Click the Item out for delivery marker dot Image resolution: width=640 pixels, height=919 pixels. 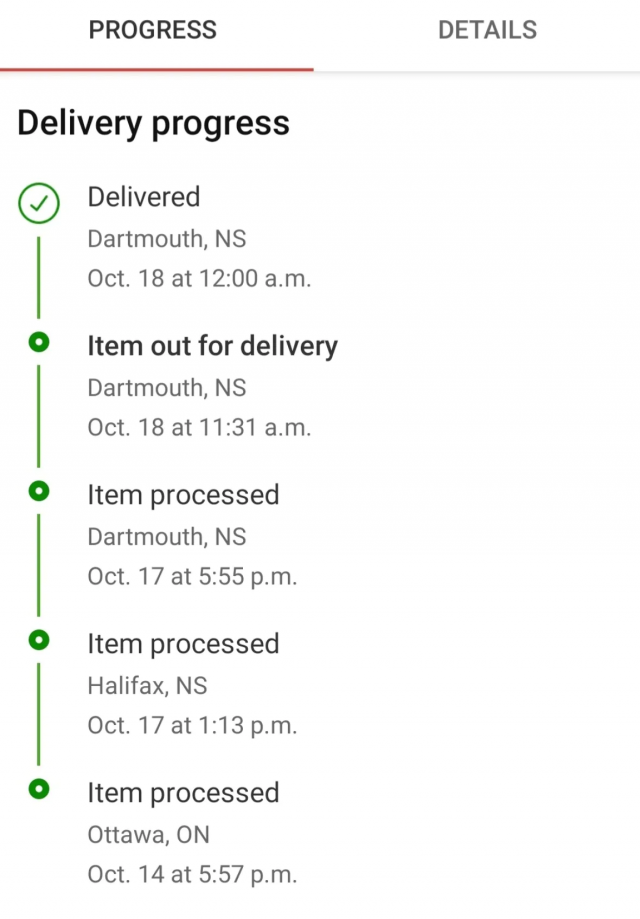[x=39, y=343]
